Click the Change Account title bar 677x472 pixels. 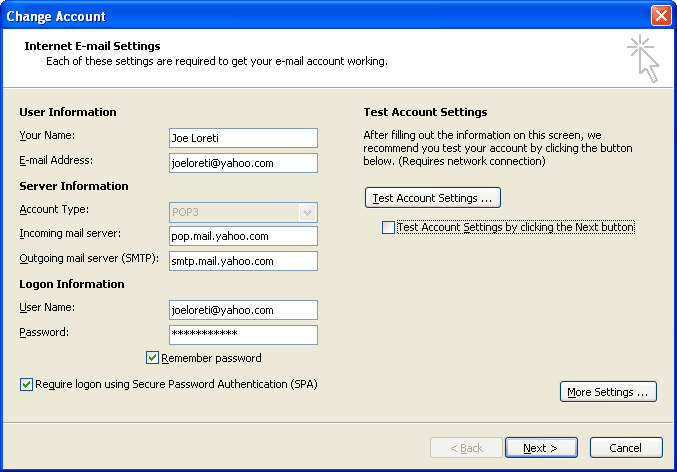coord(300,16)
